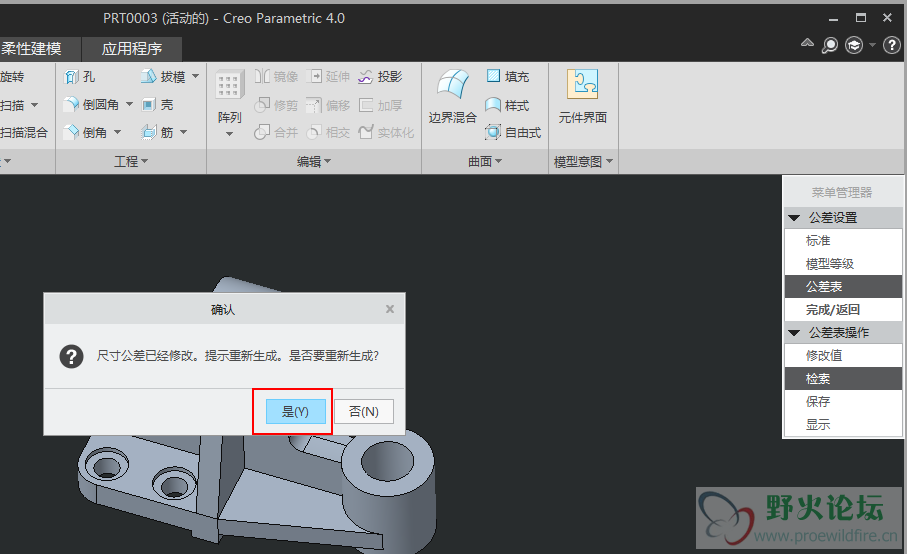Select 检索 in 公差表操作
This screenshot has height=554, width=907.
pyautogui.click(x=843, y=379)
